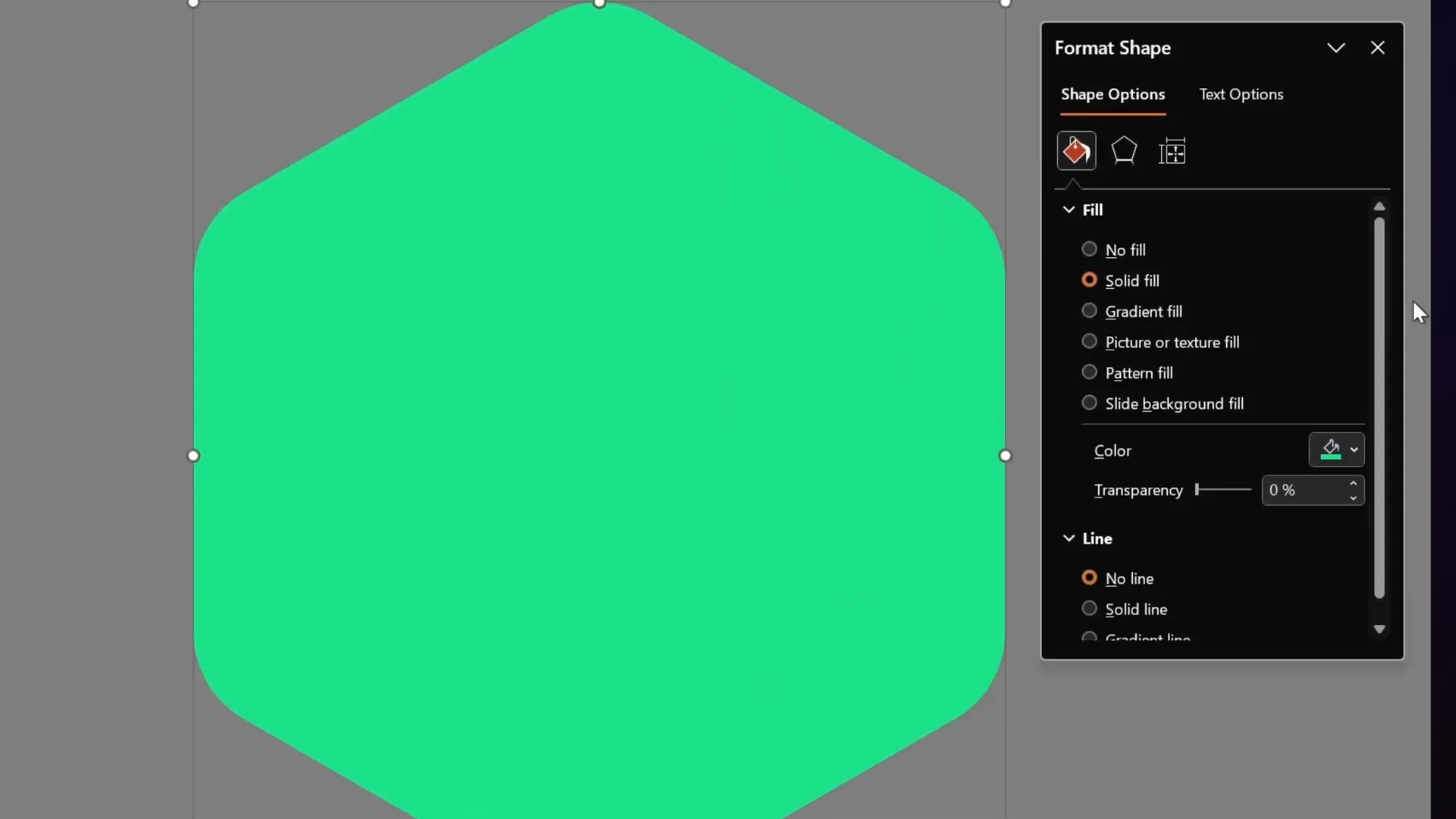This screenshot has height=819, width=1456.
Task: Click the pane scrollbar down arrow
Action: 1379,629
